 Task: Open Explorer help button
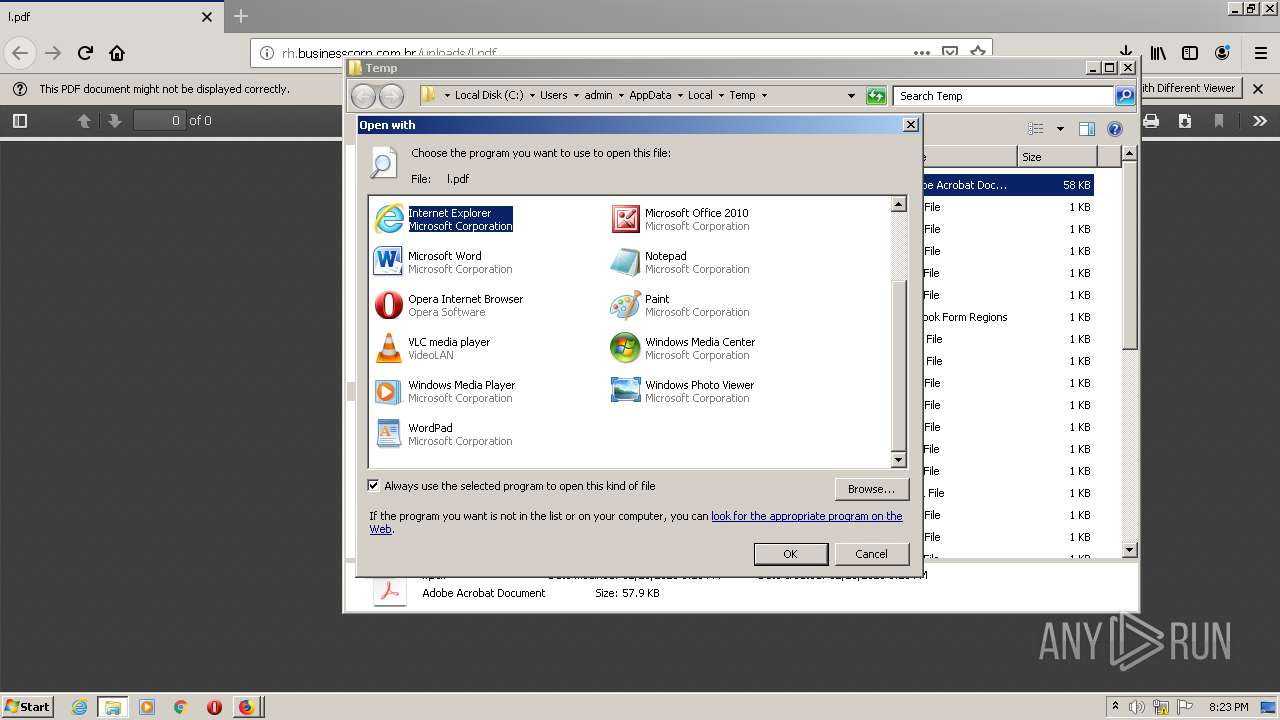pyautogui.click(x=1115, y=129)
